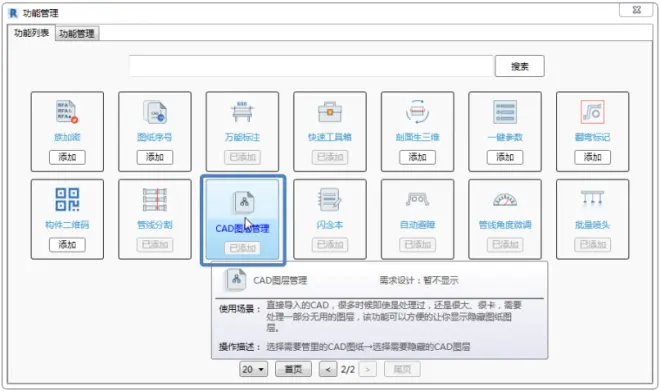The height and width of the screenshot is (391, 660).
Task: Click the 剖面生三维 section icon
Action: pos(418,112)
